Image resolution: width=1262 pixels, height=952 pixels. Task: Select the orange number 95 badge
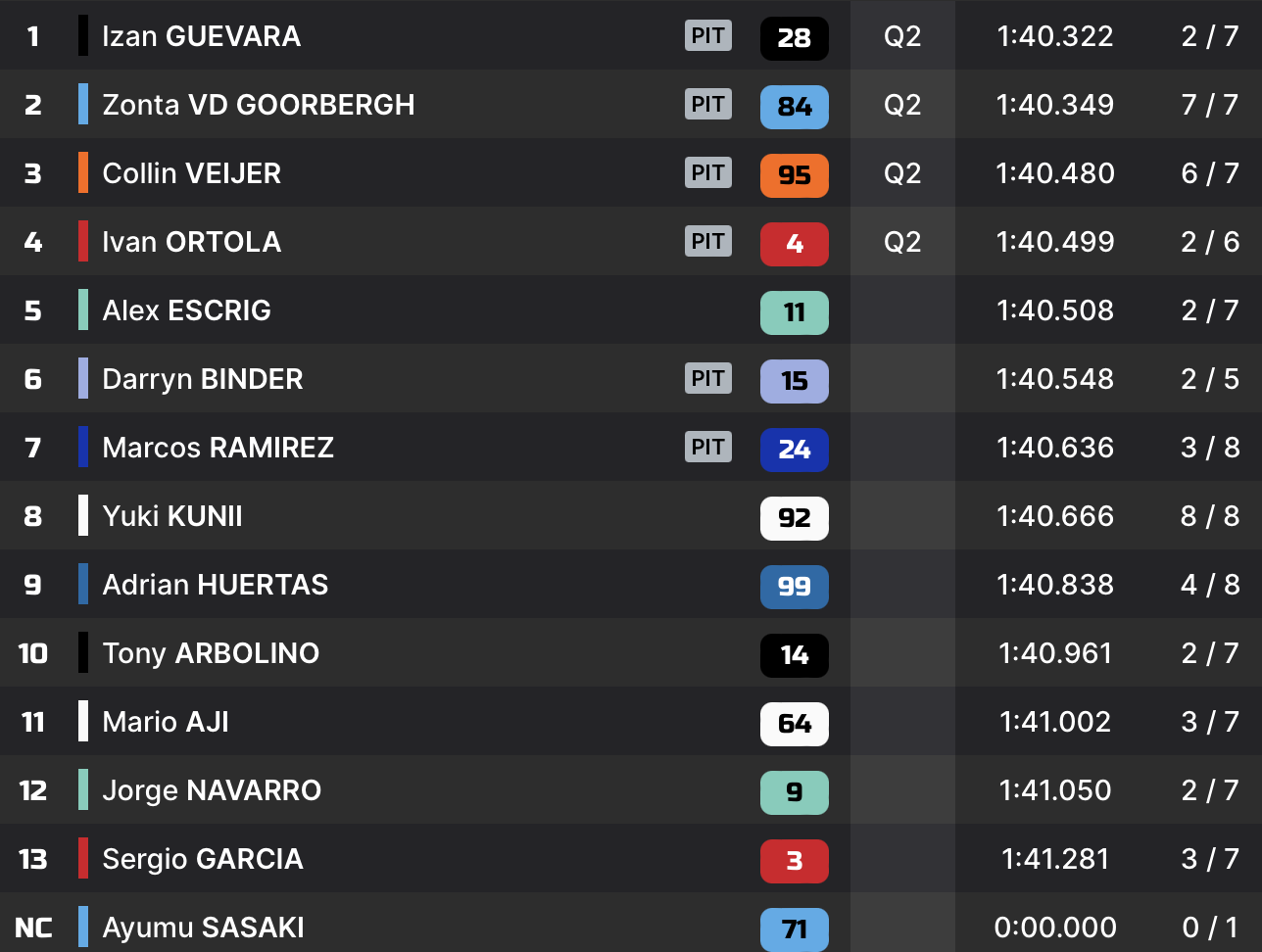point(794,175)
